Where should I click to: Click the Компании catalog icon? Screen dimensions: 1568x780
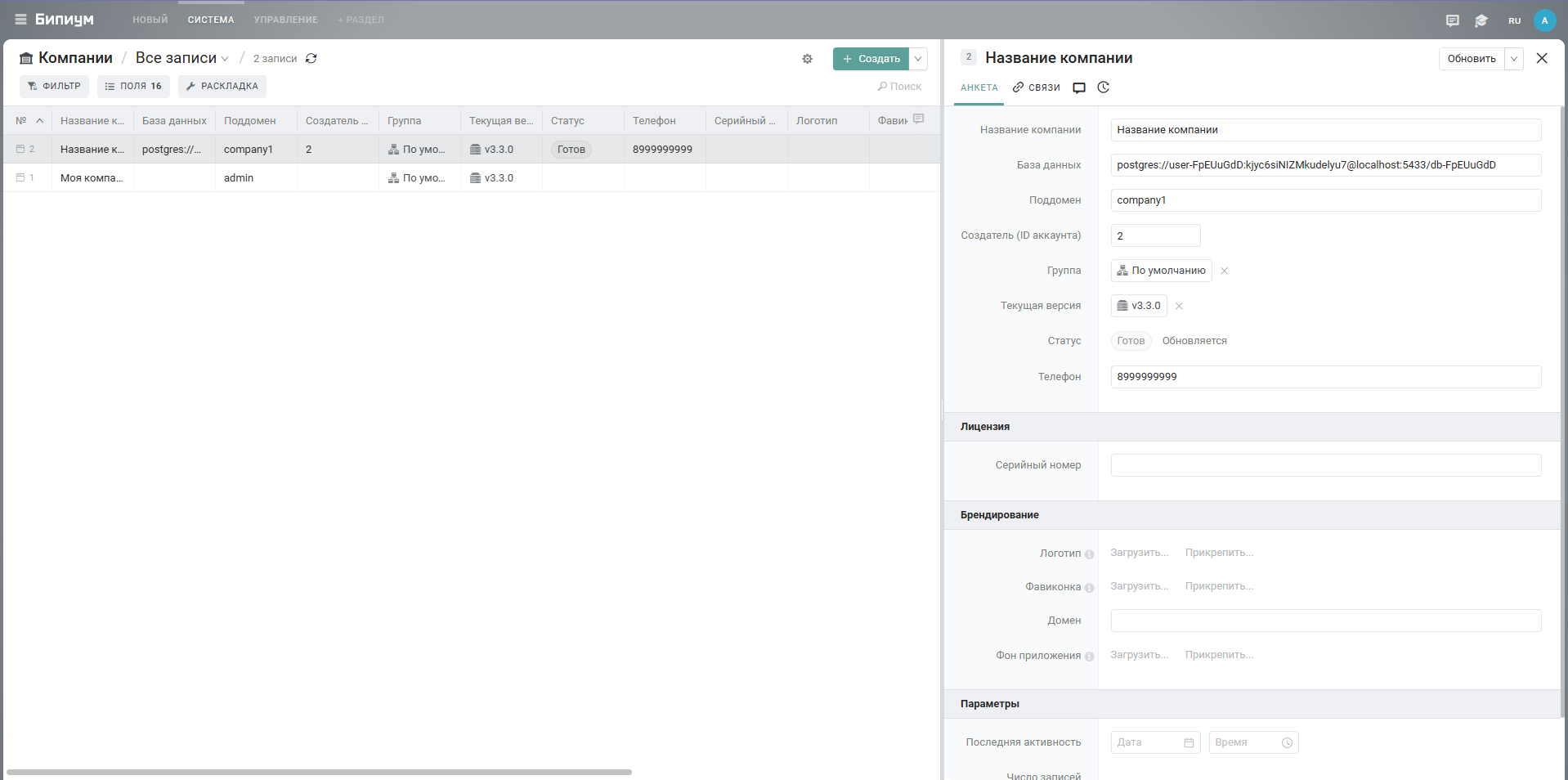[26, 58]
